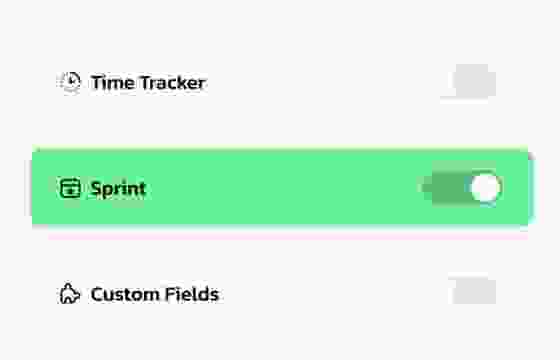Image resolution: width=560 pixels, height=360 pixels.
Task: Click the gray switch beside Time Tracker
Action: coord(474,82)
